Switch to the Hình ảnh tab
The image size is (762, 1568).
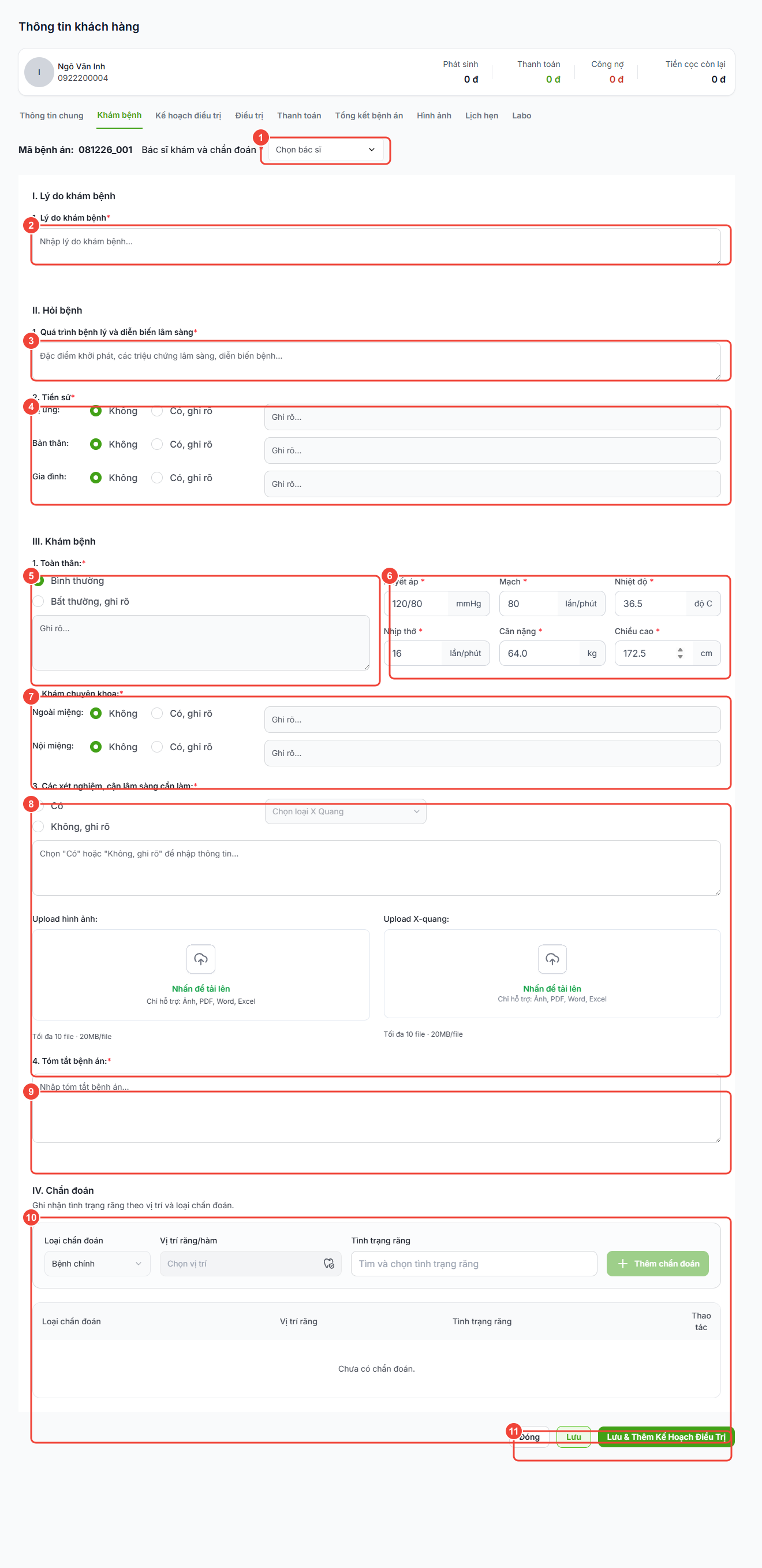click(434, 116)
